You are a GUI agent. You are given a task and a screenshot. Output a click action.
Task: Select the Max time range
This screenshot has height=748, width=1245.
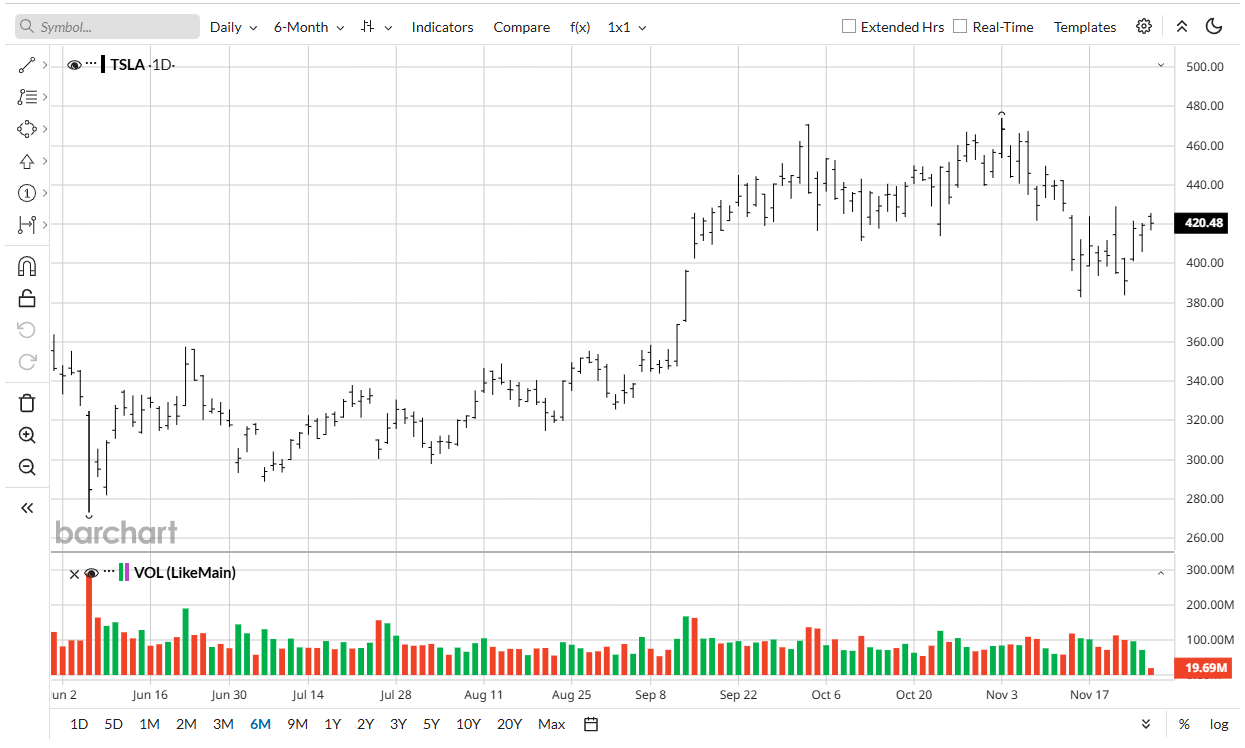(x=551, y=724)
